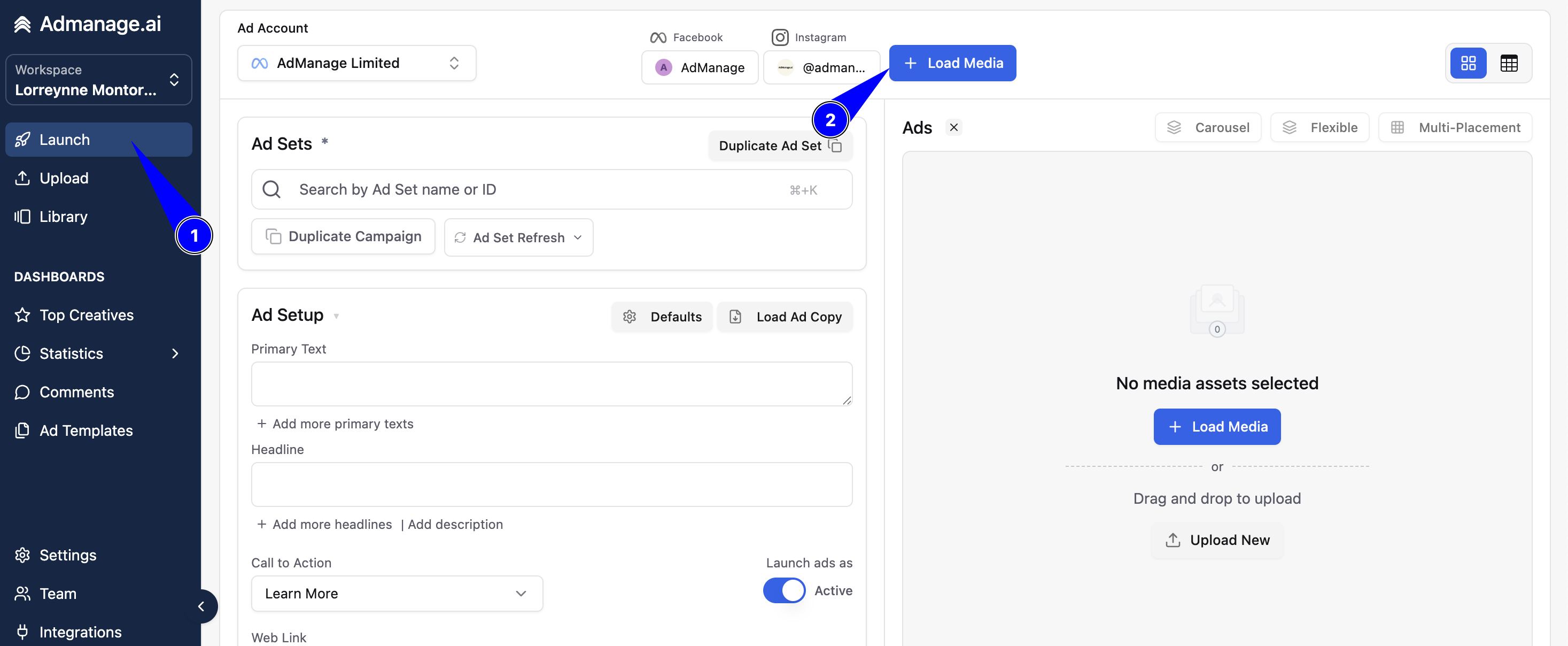Toggle the Launch ads as Active switch
This screenshot has height=646, width=1568.
tap(783, 590)
